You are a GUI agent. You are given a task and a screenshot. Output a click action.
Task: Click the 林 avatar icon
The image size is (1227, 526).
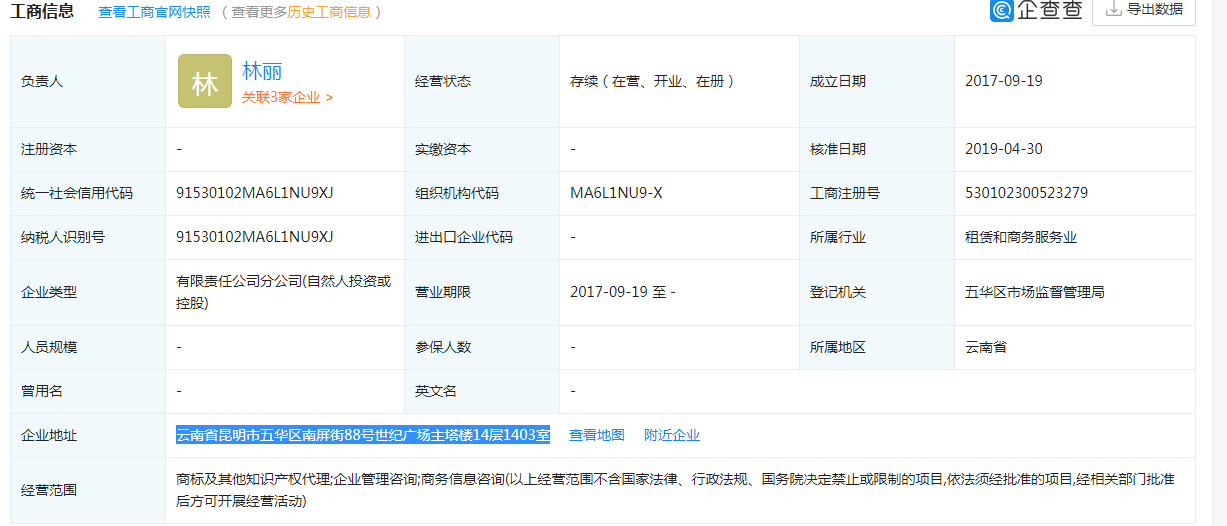[204, 82]
